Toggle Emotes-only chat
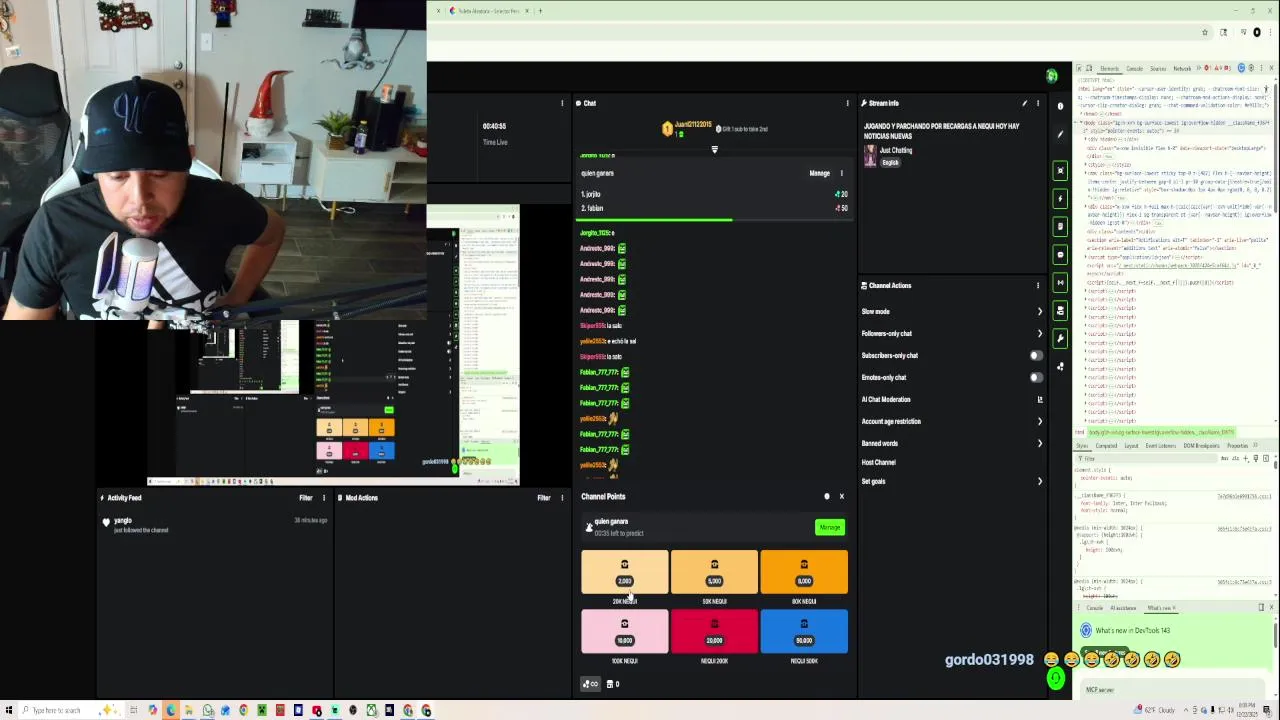The image size is (1280, 720). [1036, 377]
